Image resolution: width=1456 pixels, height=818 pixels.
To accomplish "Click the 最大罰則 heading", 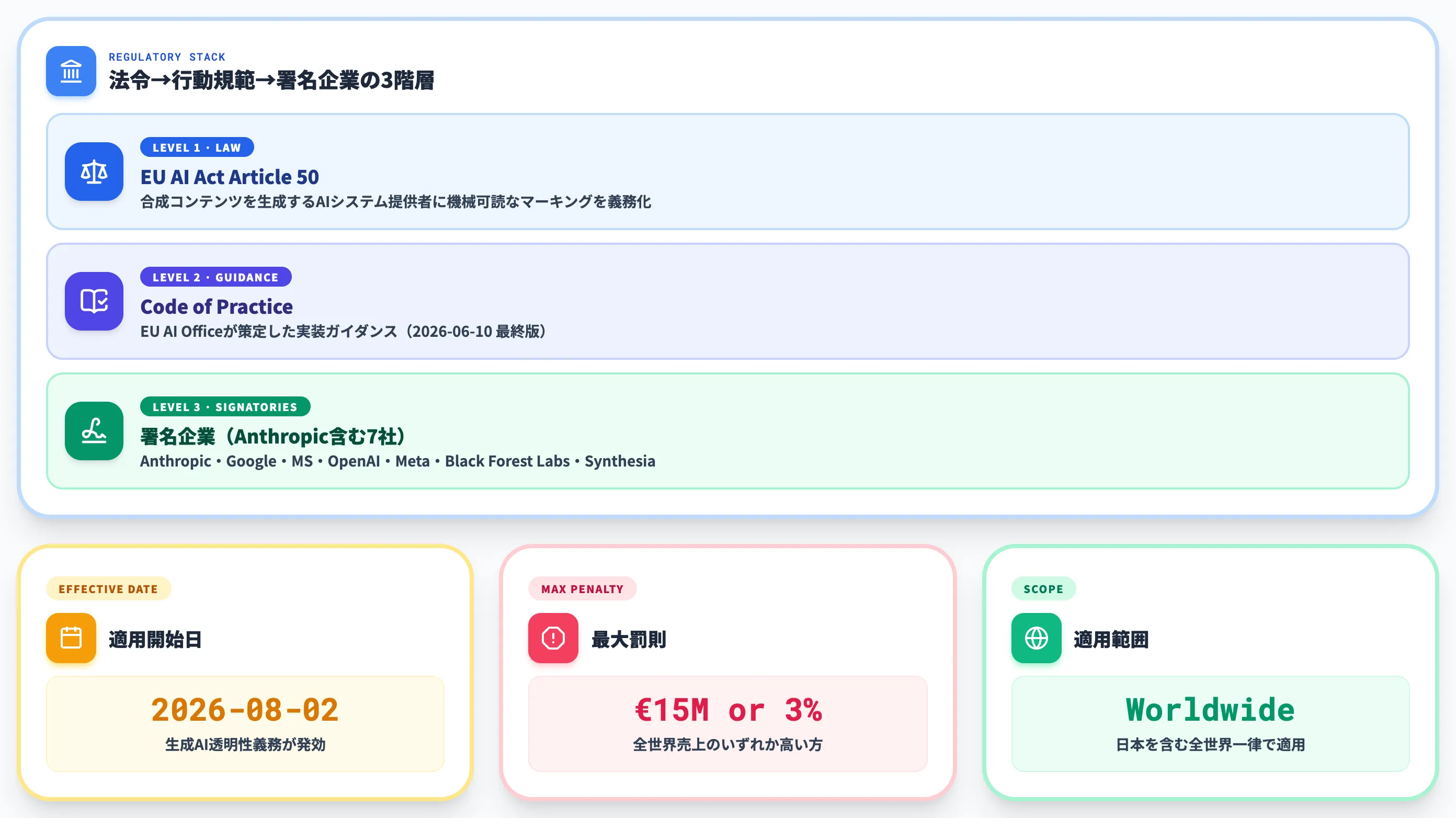I will coord(629,639).
